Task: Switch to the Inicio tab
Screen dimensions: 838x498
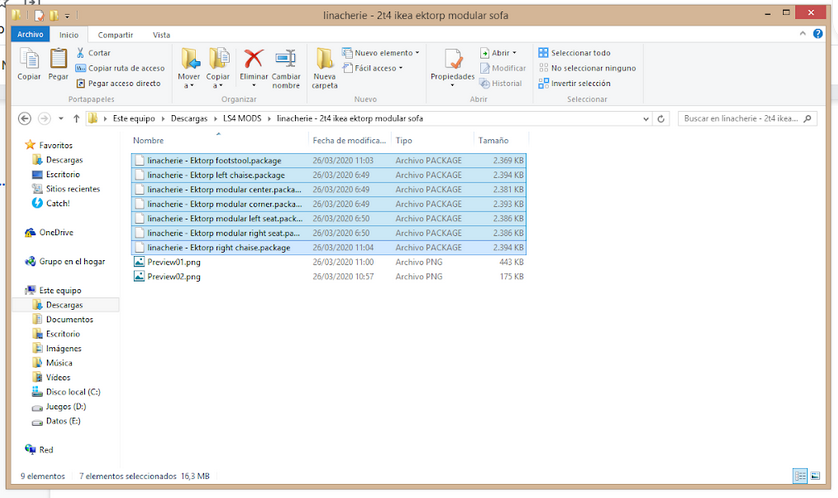Action: pyautogui.click(x=69, y=35)
